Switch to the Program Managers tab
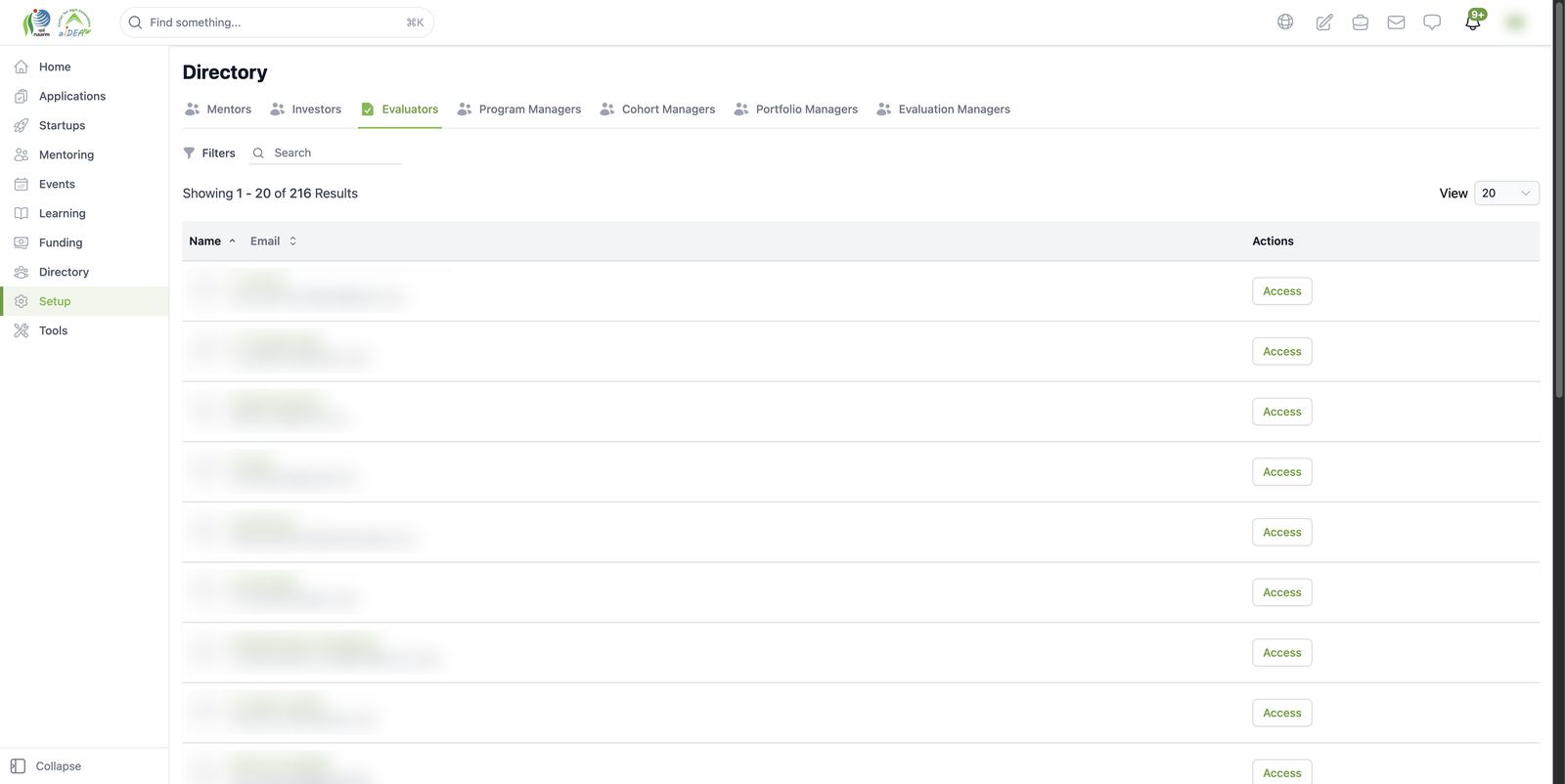Screen dimensions: 1565x784 (x=519, y=109)
